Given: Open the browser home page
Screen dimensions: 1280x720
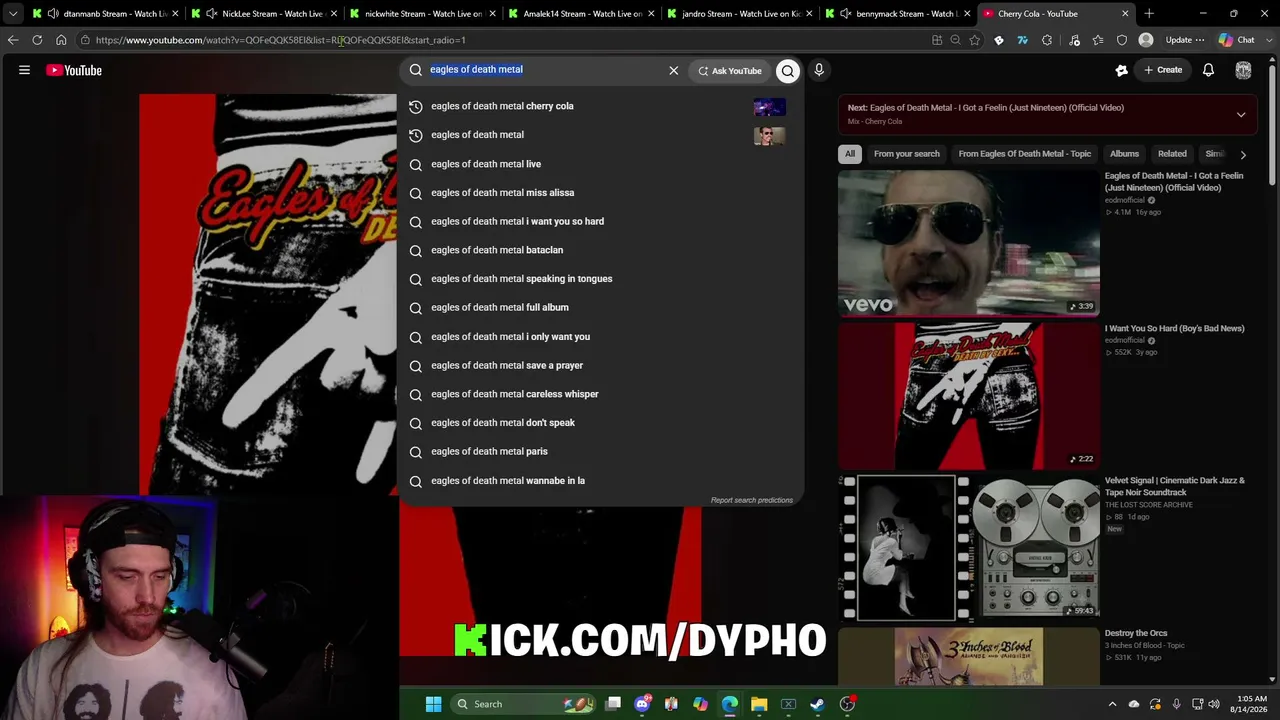Looking at the screenshot, I should 61,40.
